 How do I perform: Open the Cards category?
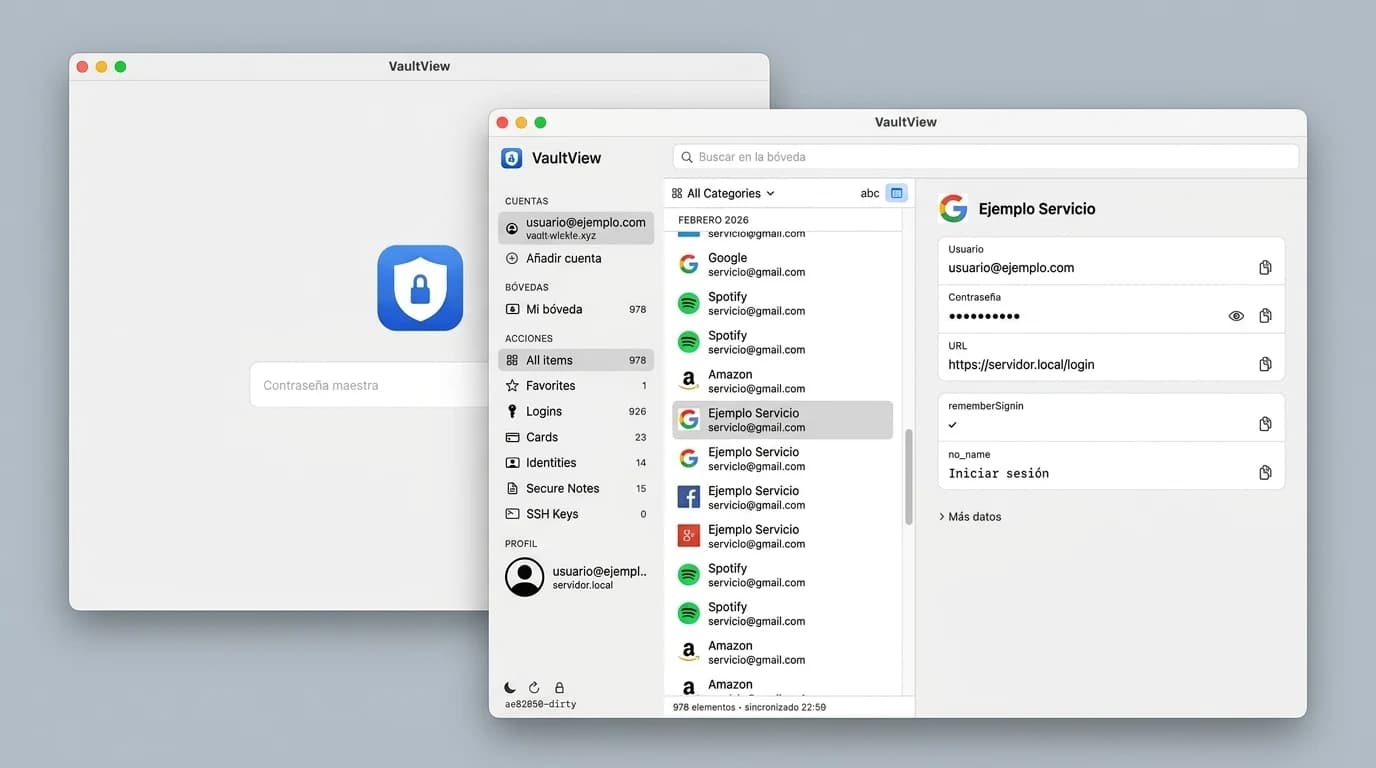click(576, 437)
